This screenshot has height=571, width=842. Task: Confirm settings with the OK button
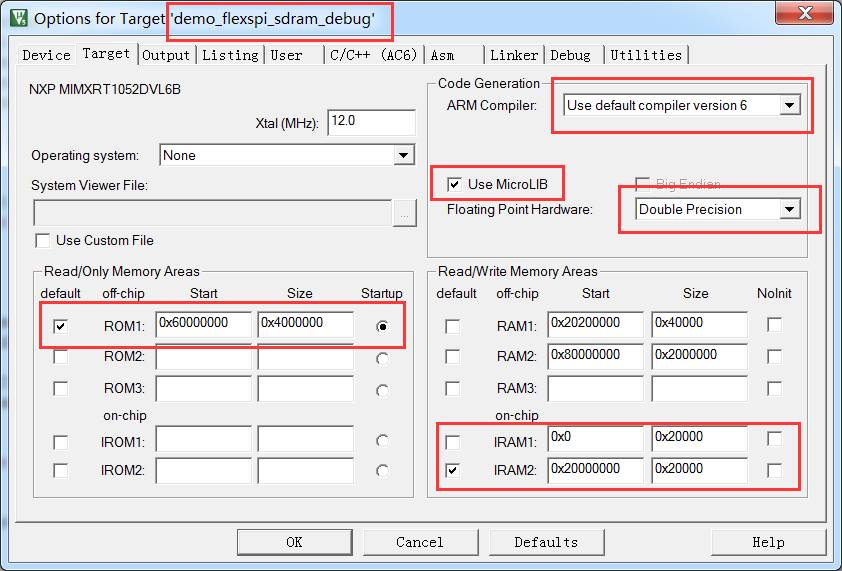point(295,542)
